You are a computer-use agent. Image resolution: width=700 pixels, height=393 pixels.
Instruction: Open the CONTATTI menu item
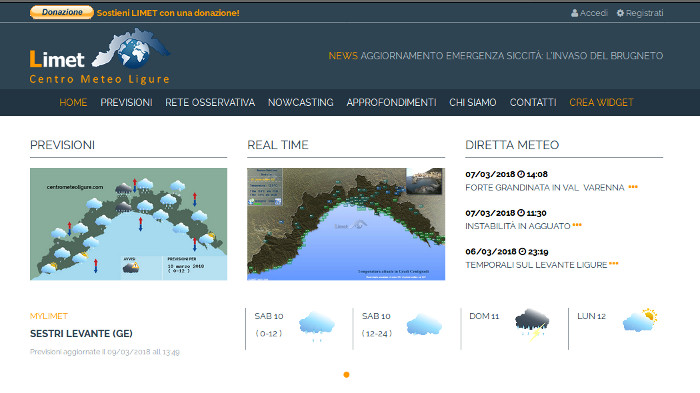click(533, 102)
